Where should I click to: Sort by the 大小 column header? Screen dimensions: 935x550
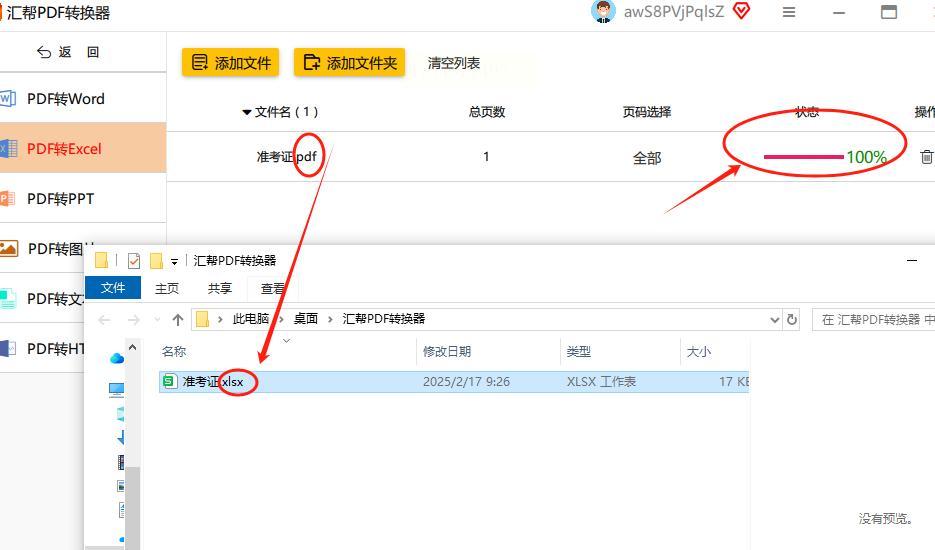tap(698, 351)
